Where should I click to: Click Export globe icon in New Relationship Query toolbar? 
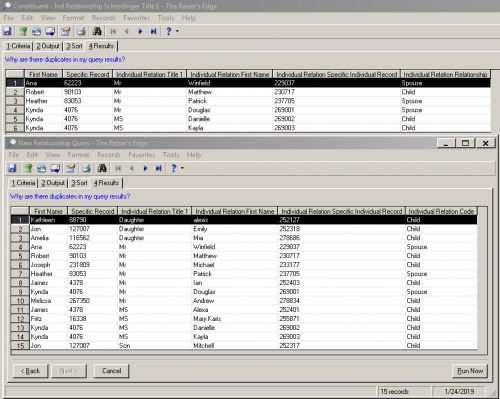tap(41, 168)
